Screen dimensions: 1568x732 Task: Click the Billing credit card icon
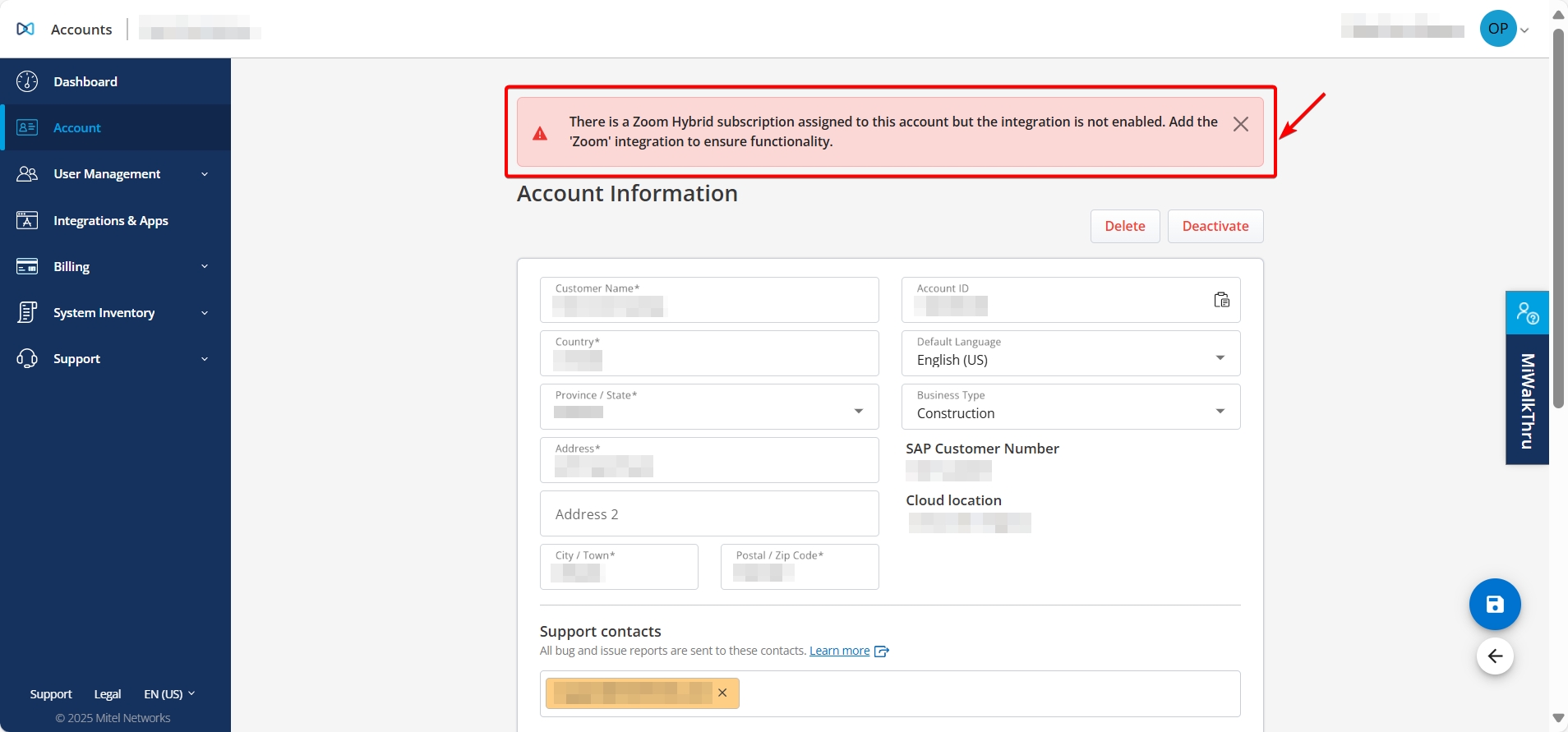27,266
